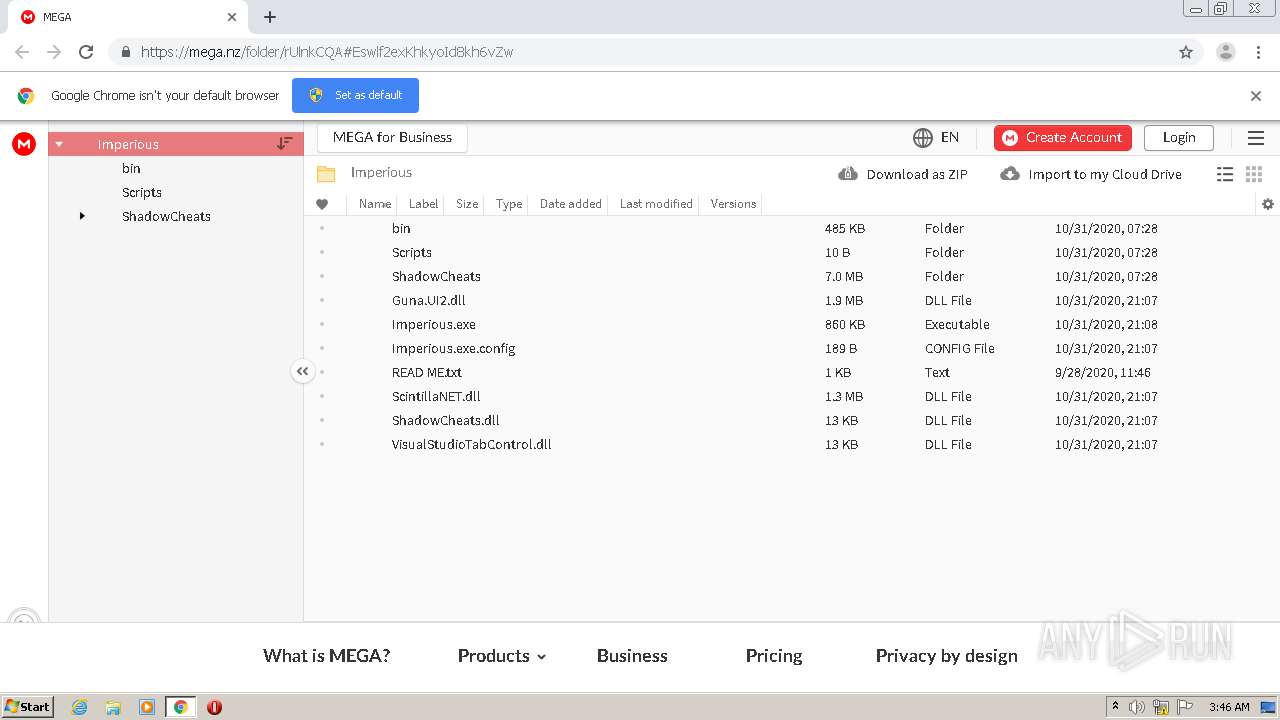This screenshot has width=1280, height=720.
Task: Click the Create Account button
Action: [1062, 138]
